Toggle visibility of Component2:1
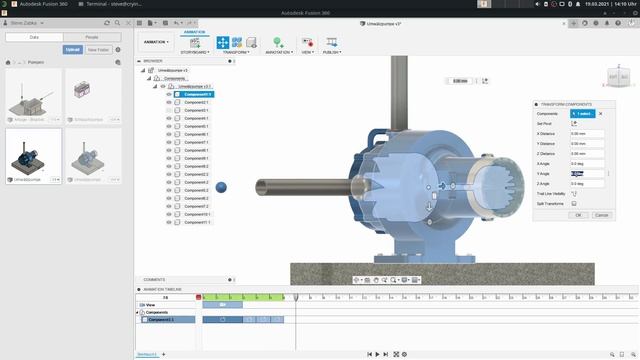 click(x=169, y=102)
